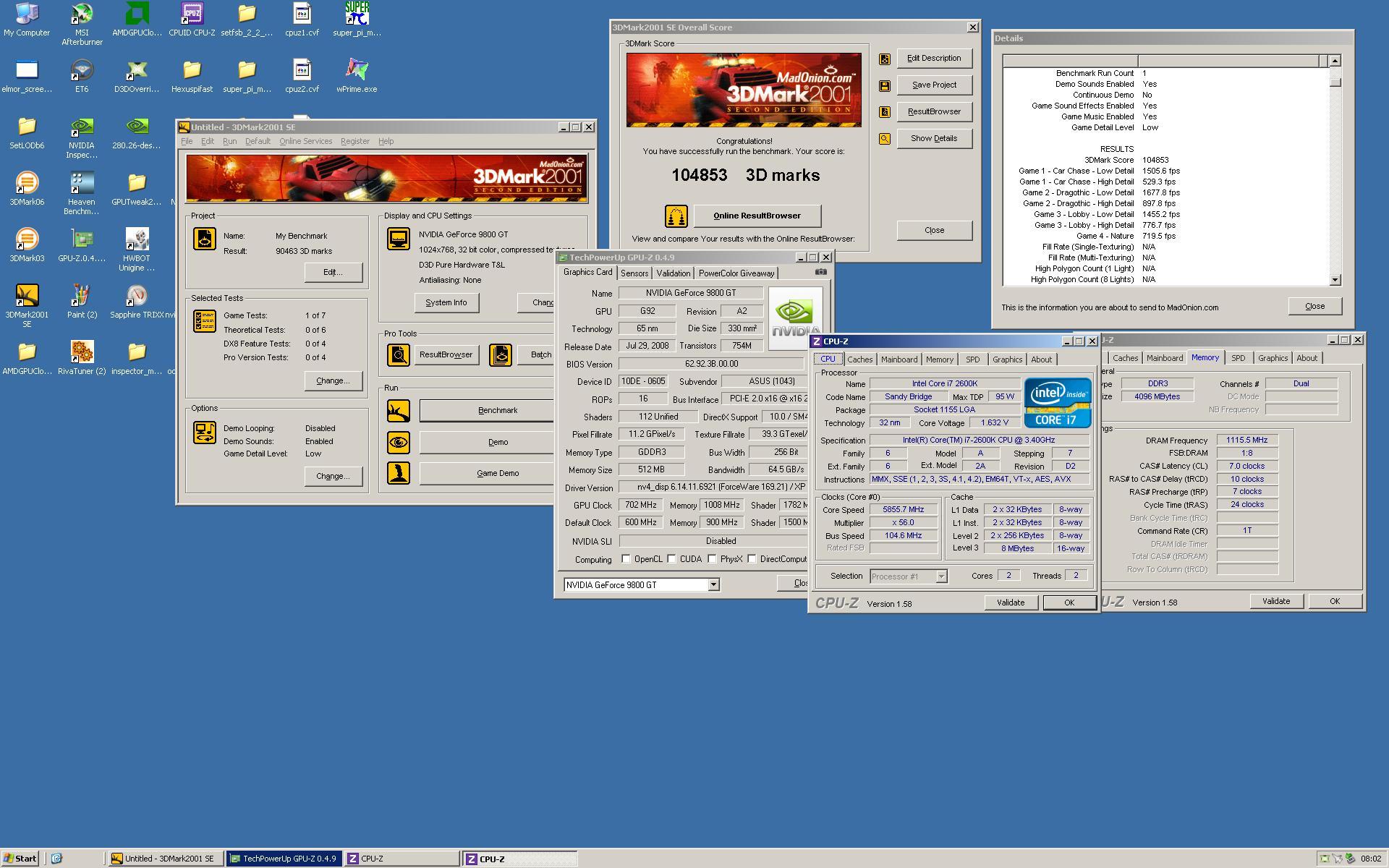Enable the PhysX checkbox in GPU-Z
The image size is (1389, 868).
pos(713,559)
